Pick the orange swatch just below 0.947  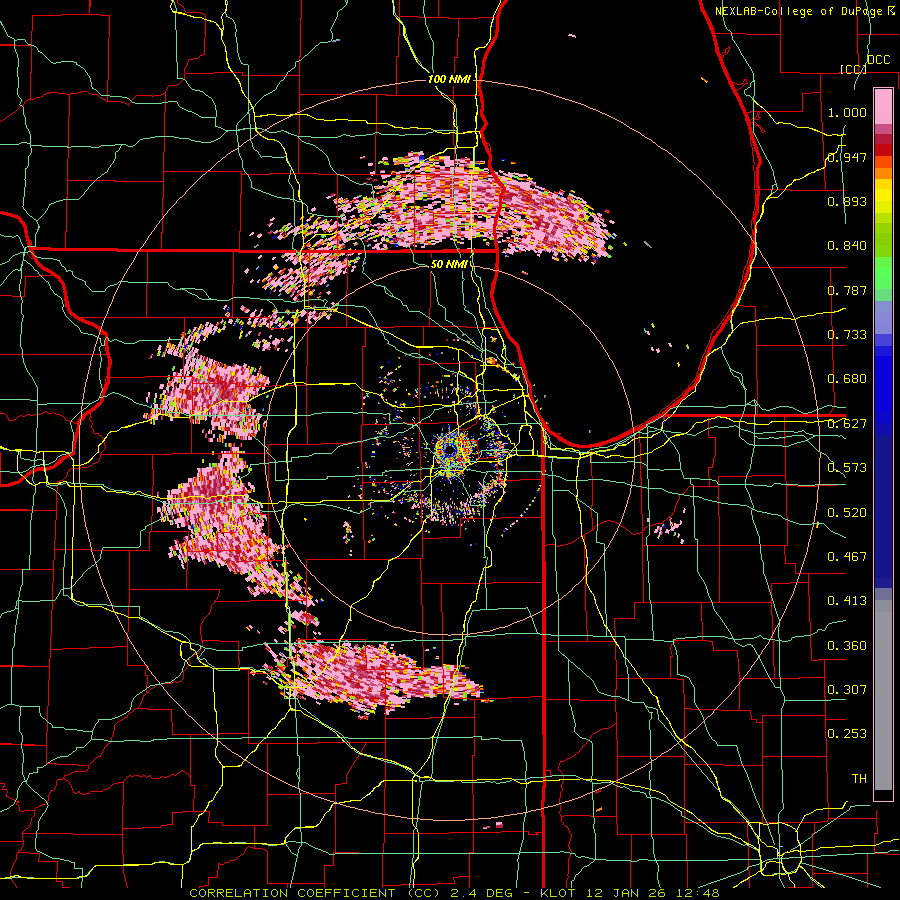[x=883, y=162]
